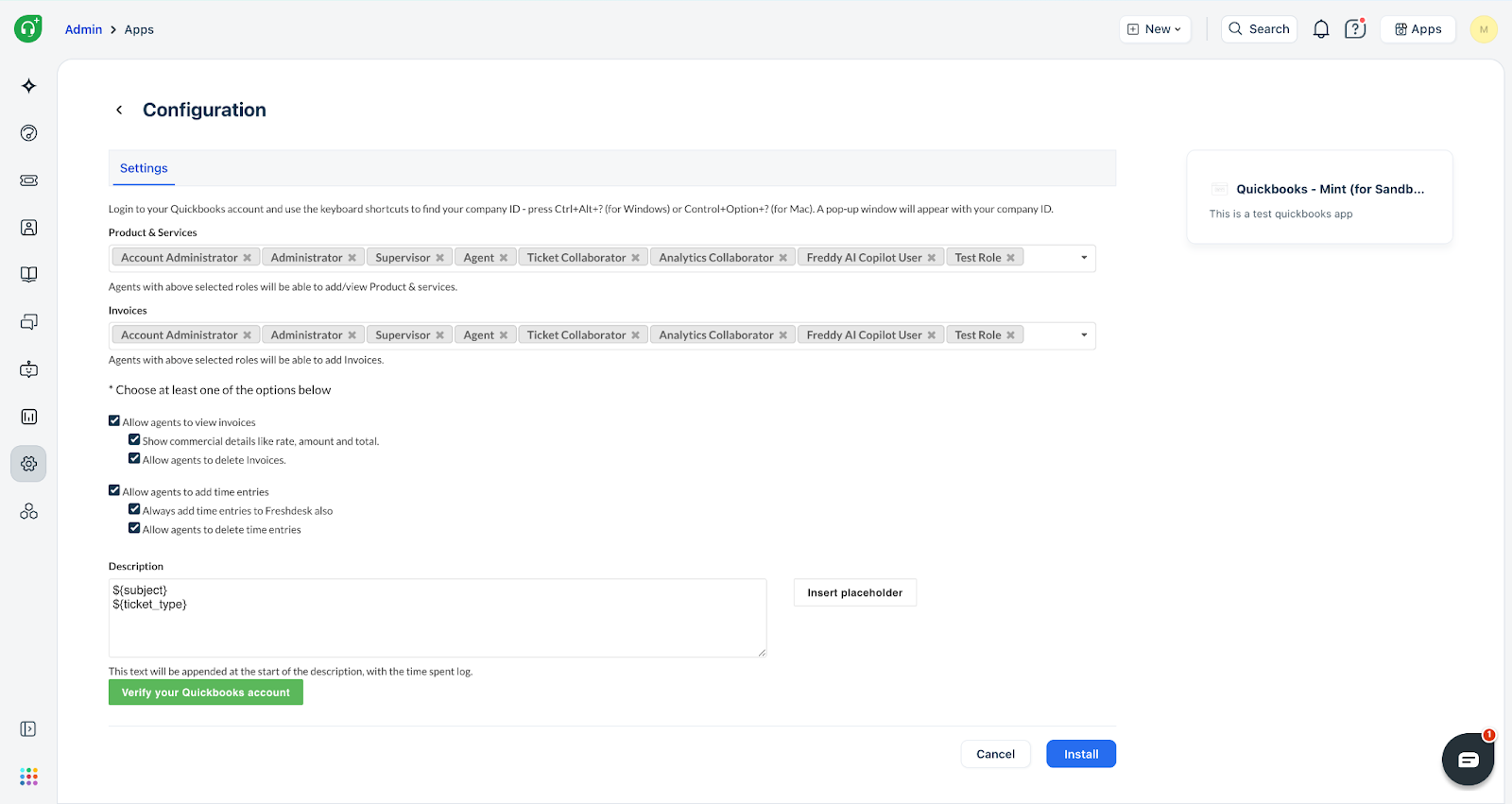The width and height of the screenshot is (1512, 804).
Task: Click the Quickbooks - Mint app card
Action: (x=1319, y=197)
